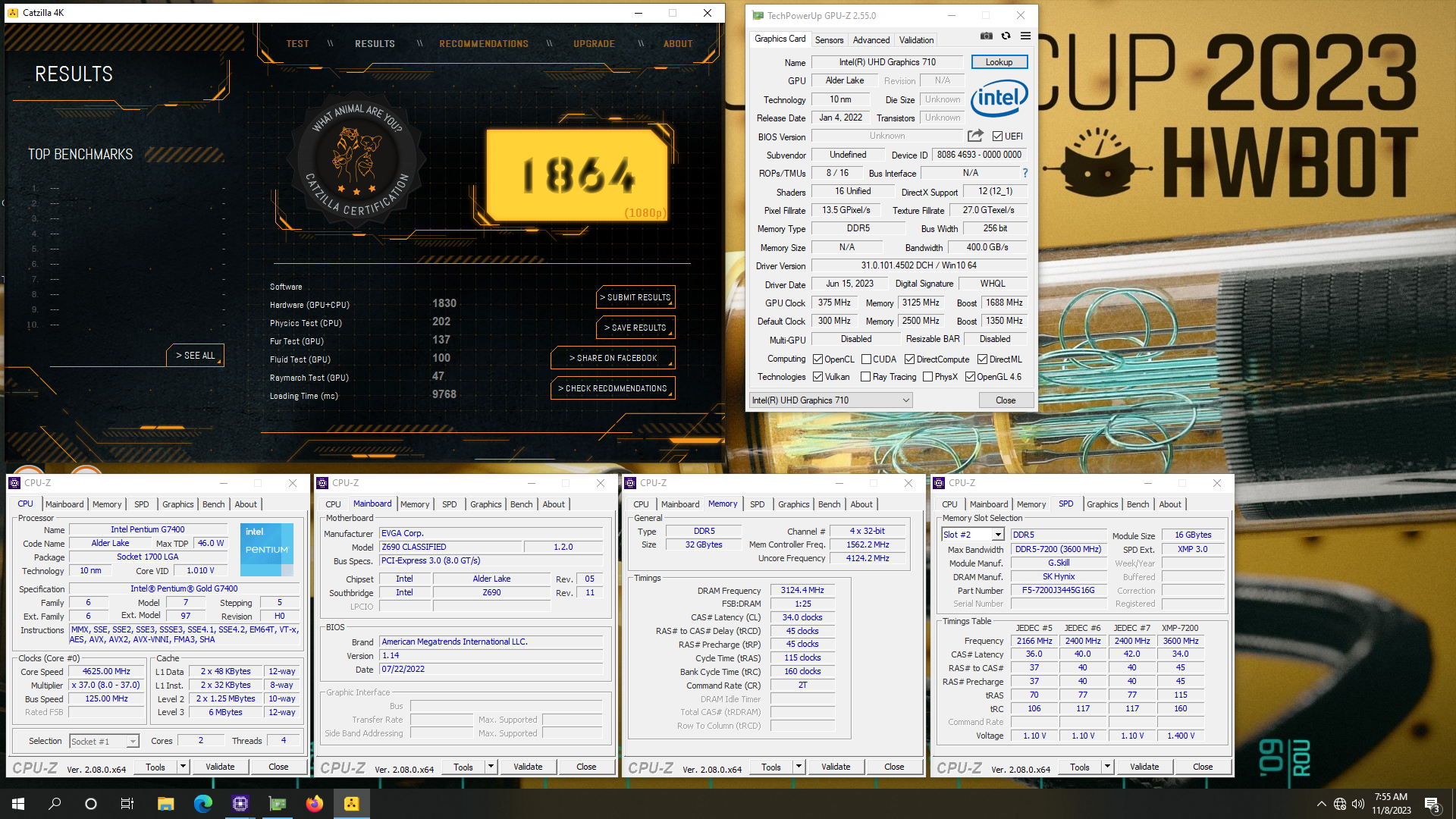
Task: Click the GPU-Z Close button
Action: coord(1006,400)
